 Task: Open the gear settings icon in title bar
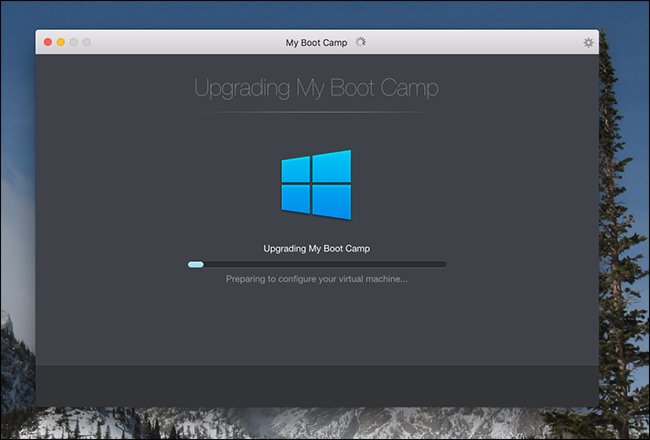click(588, 42)
